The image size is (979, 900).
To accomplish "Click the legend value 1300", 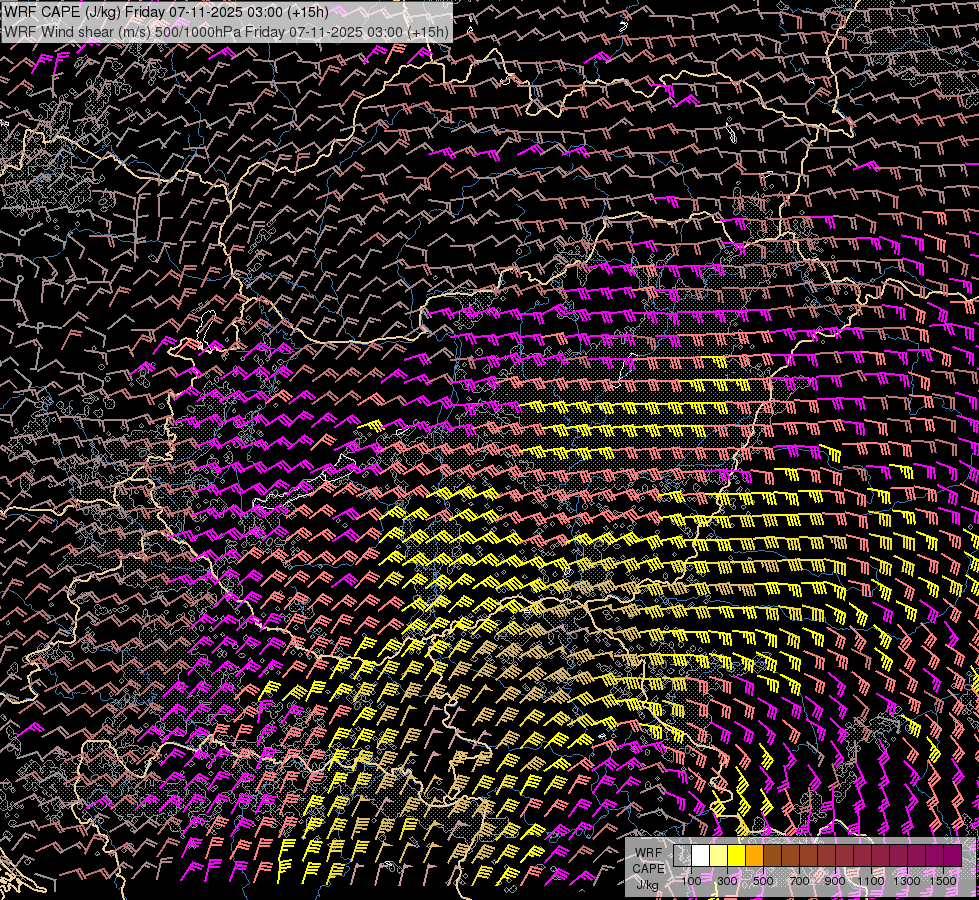I will [907, 881].
